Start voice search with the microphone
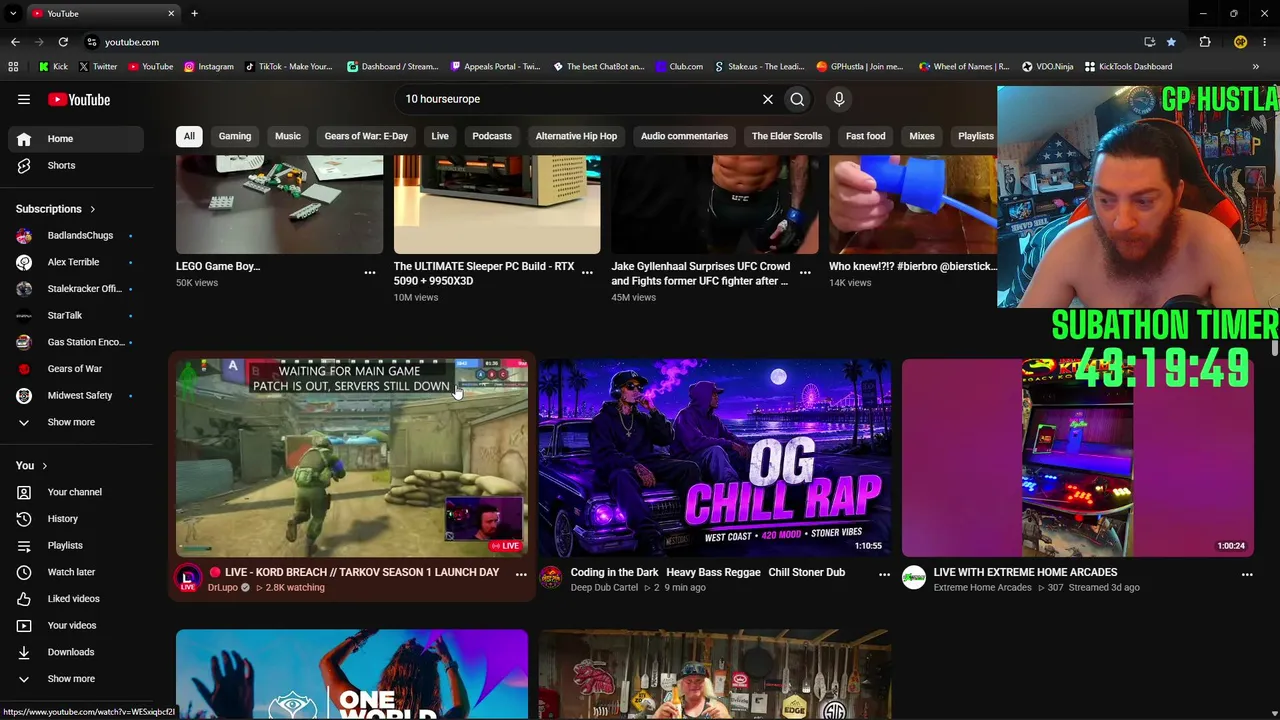This screenshot has width=1280, height=720. pyautogui.click(x=839, y=99)
